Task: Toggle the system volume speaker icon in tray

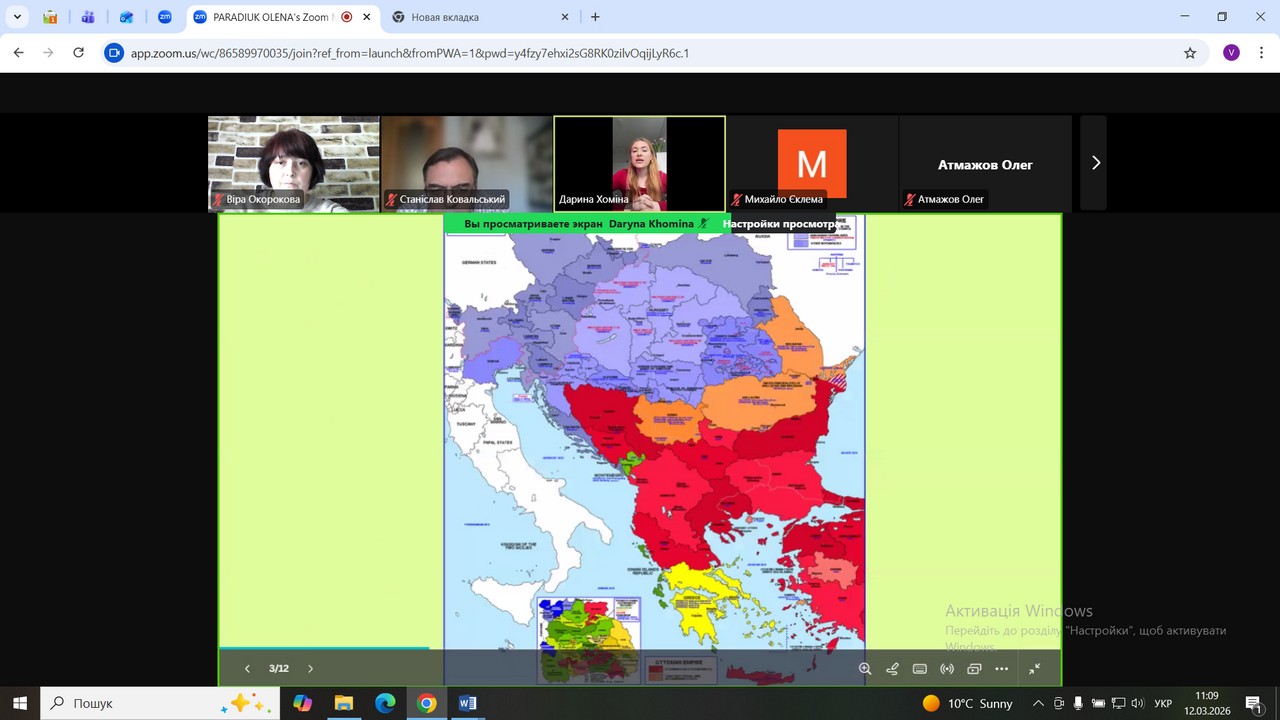Action: [x=1137, y=703]
